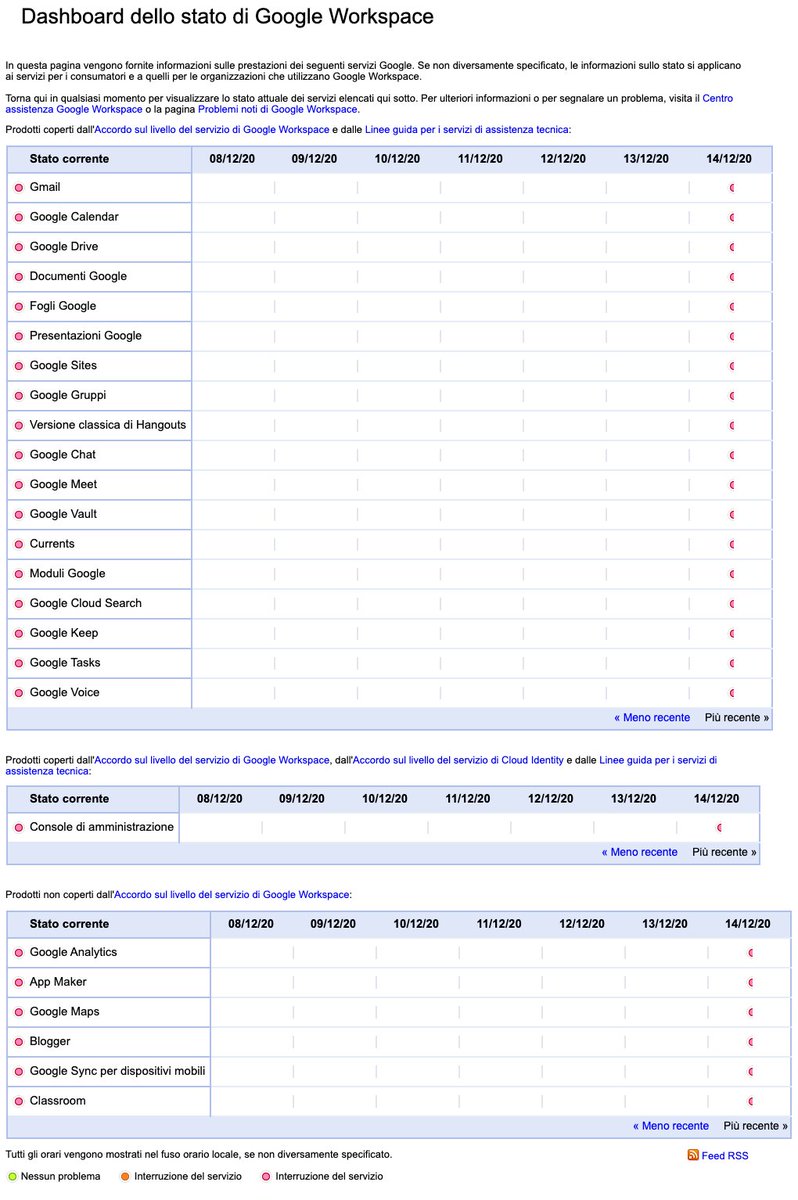Click Google Tasks' outage icon under 14/12/20

pyautogui.click(x=733, y=664)
